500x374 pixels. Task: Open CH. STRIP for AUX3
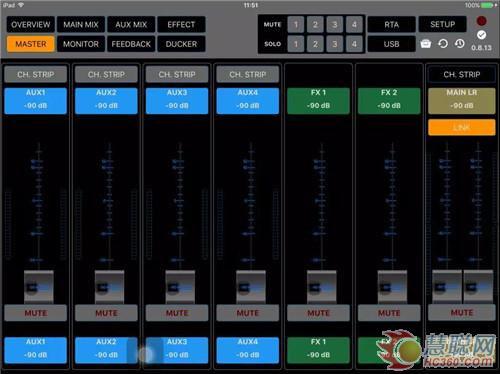point(177,74)
